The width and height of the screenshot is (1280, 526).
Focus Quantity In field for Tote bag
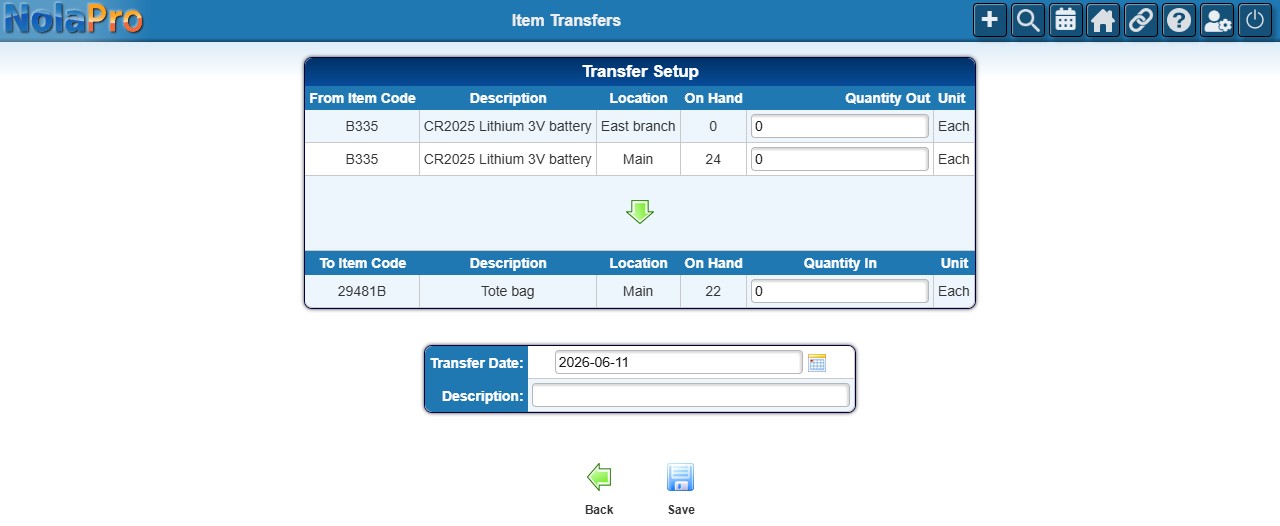840,291
